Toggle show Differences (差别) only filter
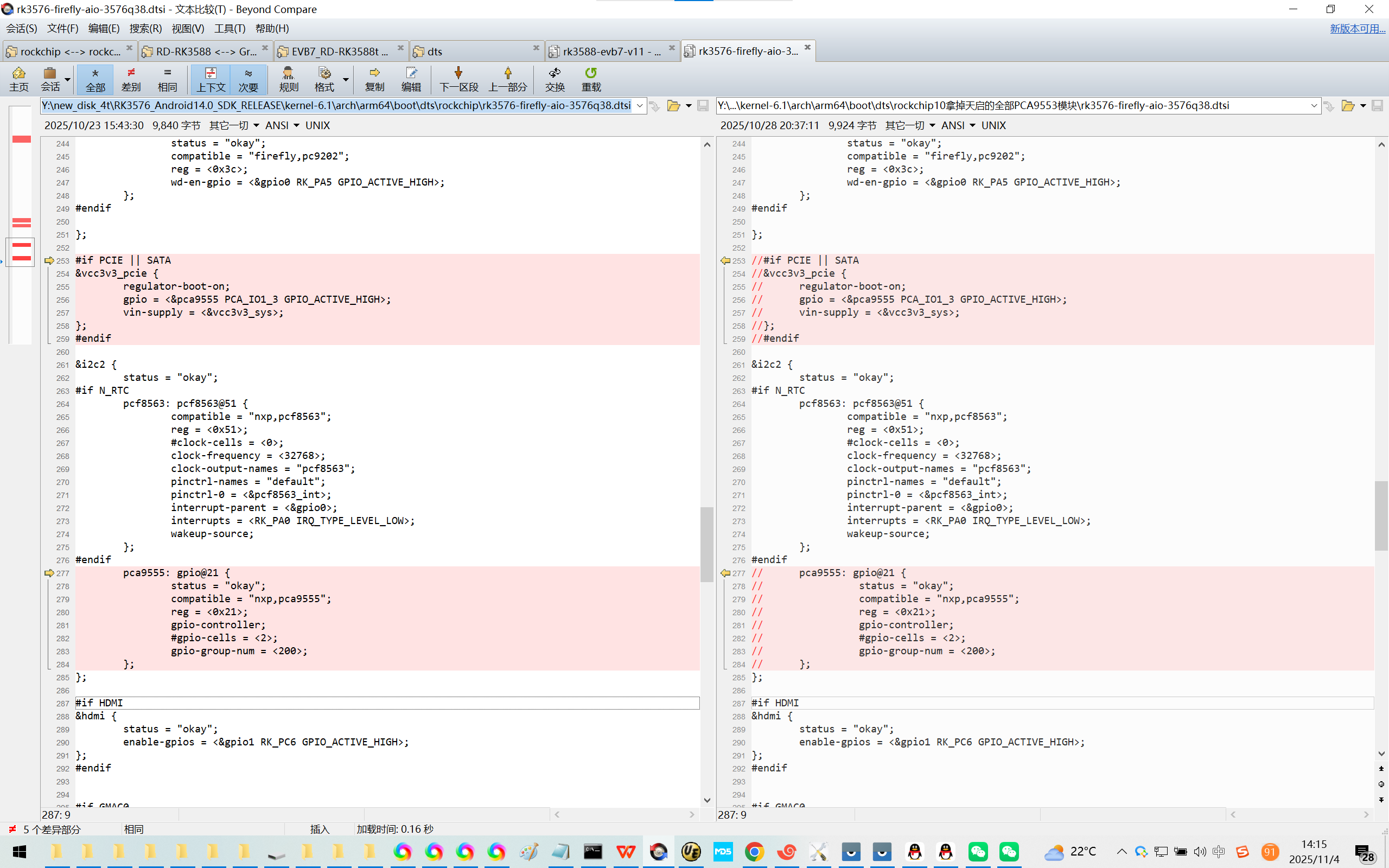The height and width of the screenshot is (868, 1389). (x=131, y=79)
